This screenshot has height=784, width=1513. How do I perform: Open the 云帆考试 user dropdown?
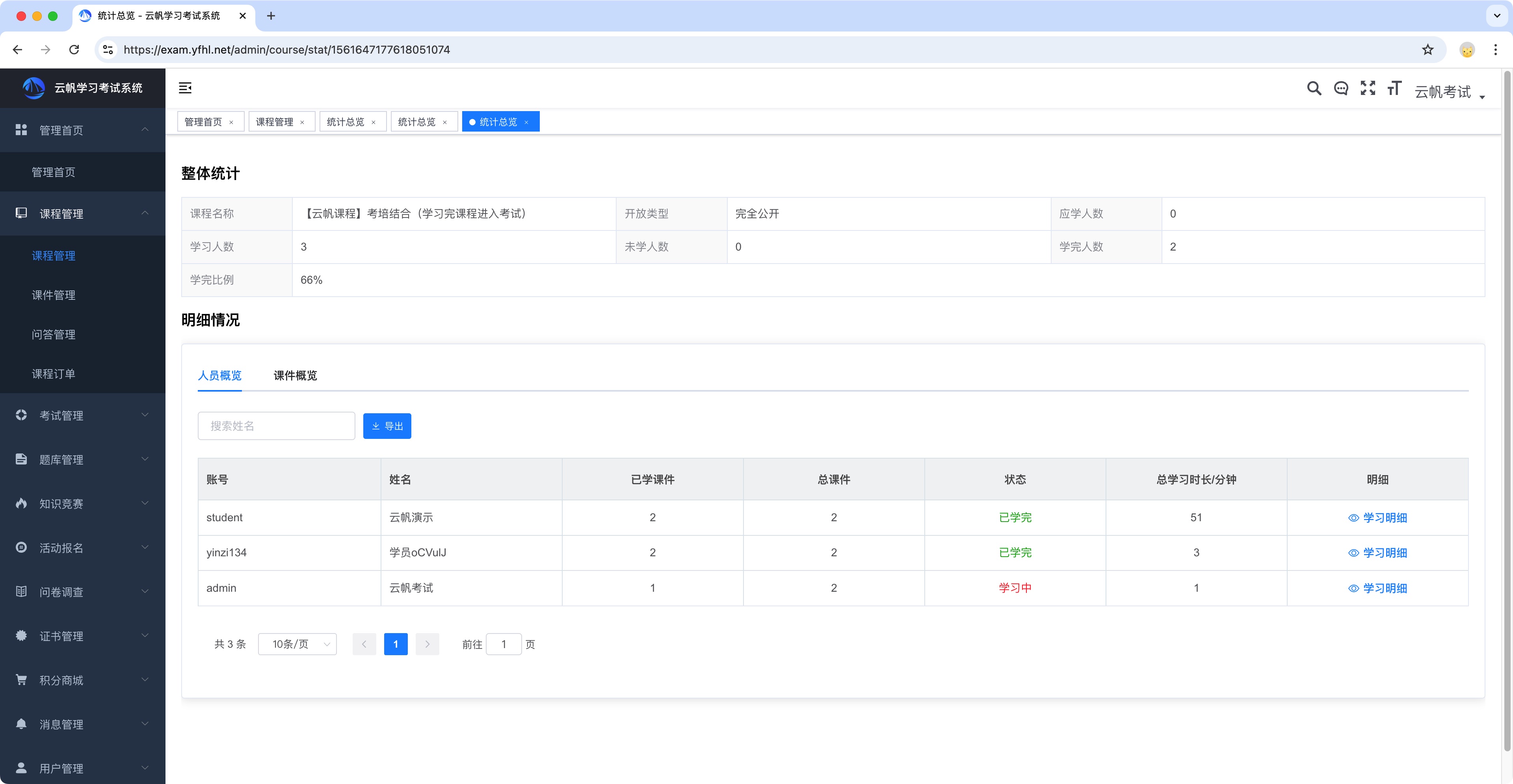tap(1450, 92)
